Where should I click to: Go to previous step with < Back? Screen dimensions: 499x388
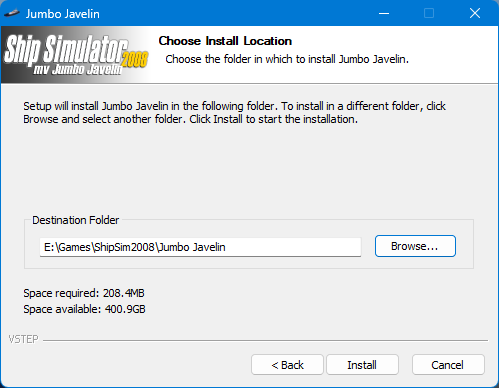pyautogui.click(x=287, y=365)
